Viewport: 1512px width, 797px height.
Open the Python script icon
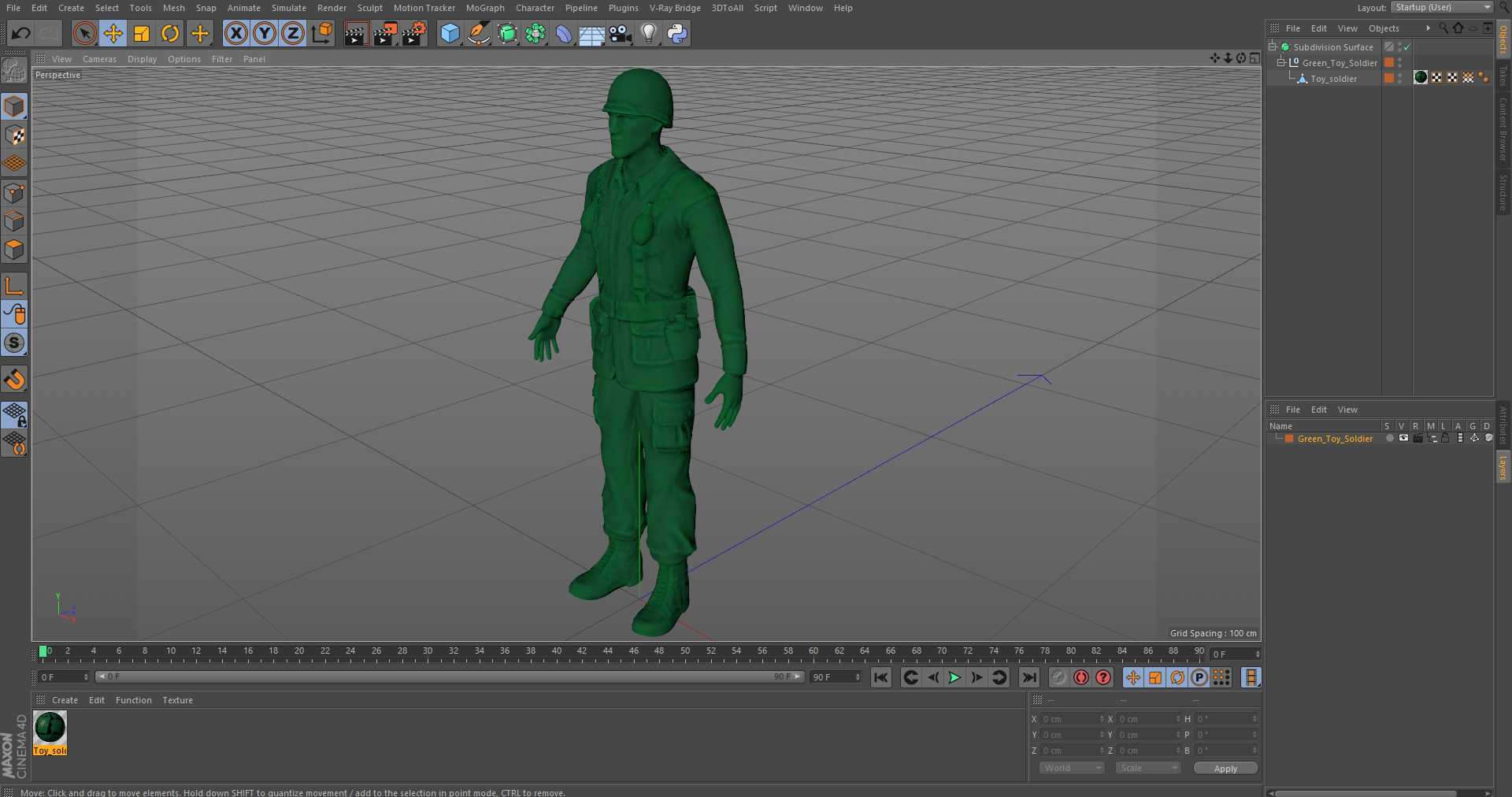(677, 33)
